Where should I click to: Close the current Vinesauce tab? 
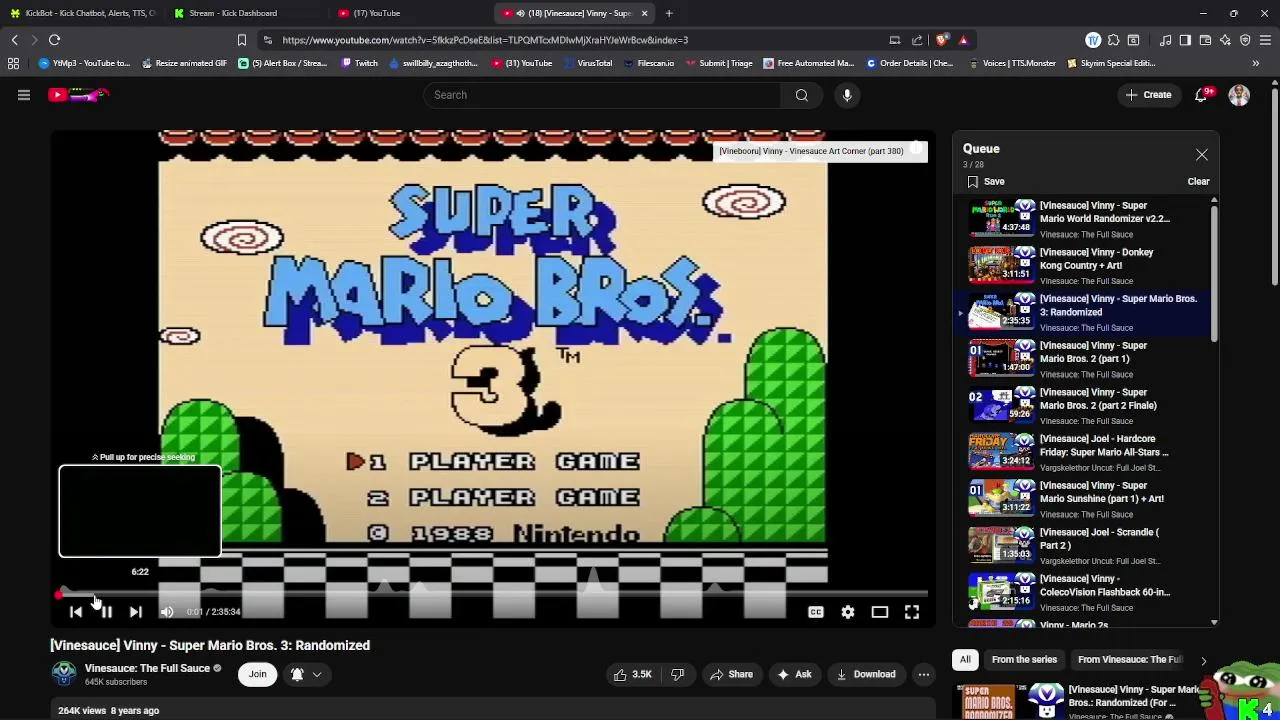(644, 13)
